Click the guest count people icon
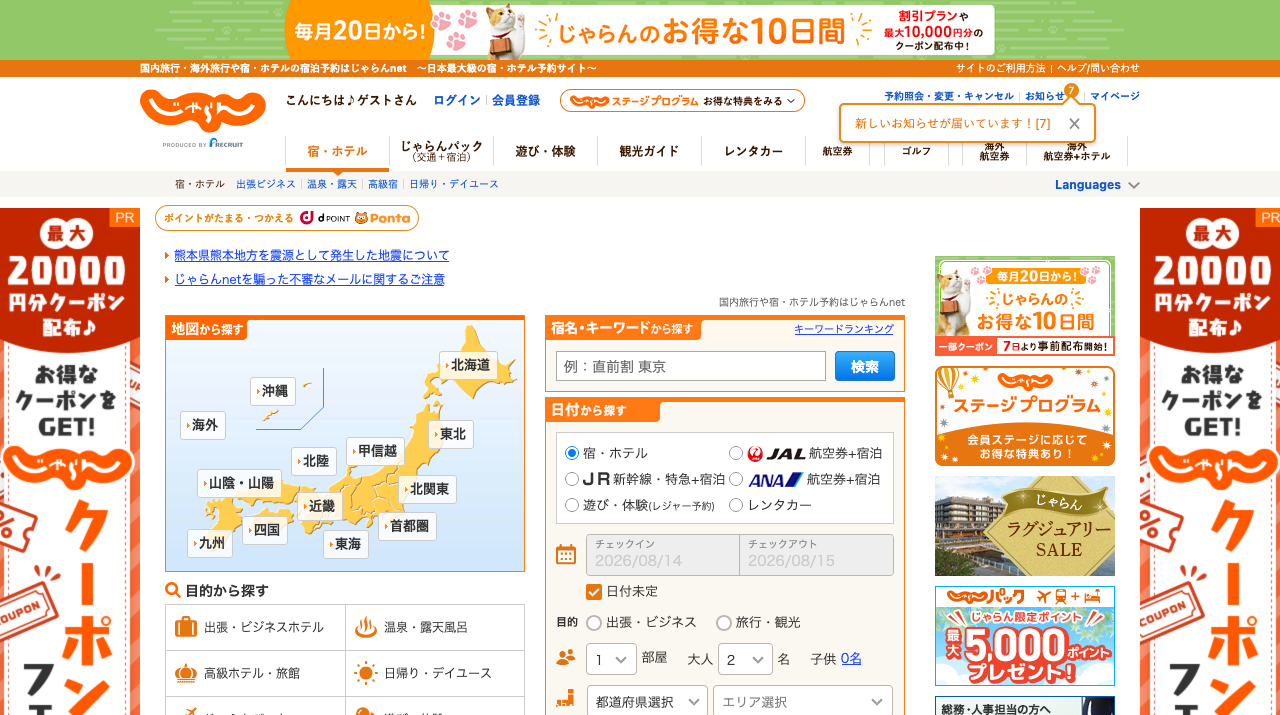The width and height of the screenshot is (1280, 715). click(566, 658)
